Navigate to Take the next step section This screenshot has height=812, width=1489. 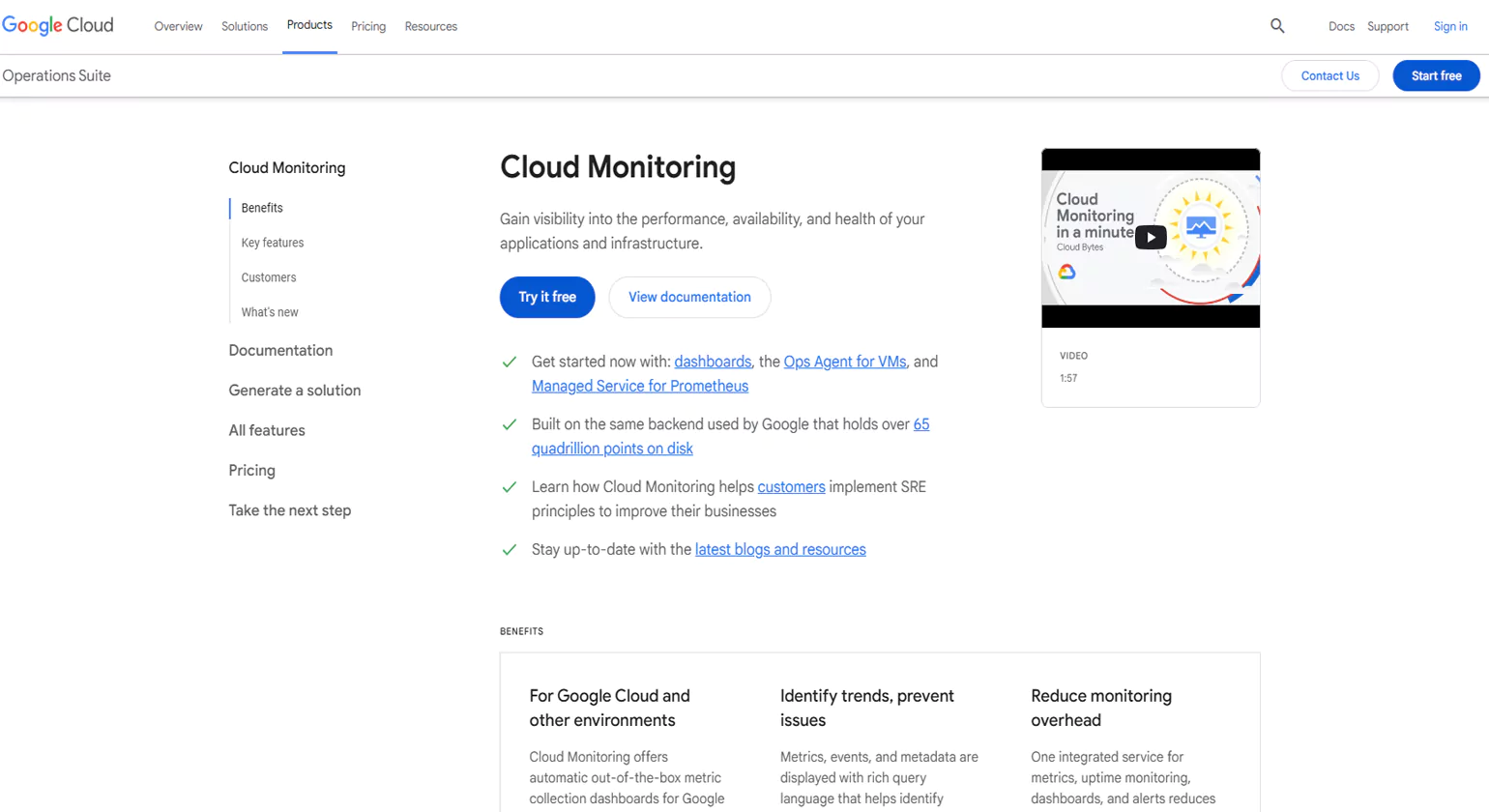[x=289, y=509]
